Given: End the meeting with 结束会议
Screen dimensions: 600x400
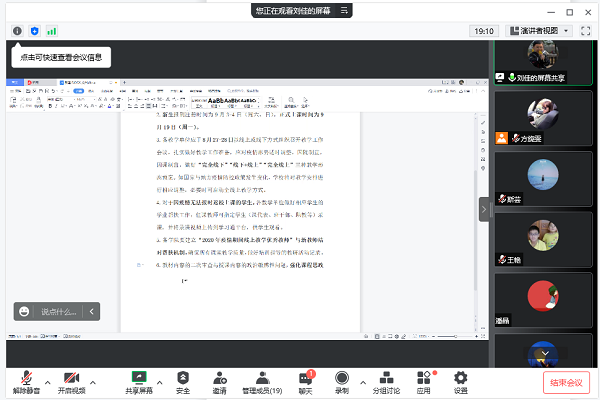Looking at the screenshot, I should point(566,382).
